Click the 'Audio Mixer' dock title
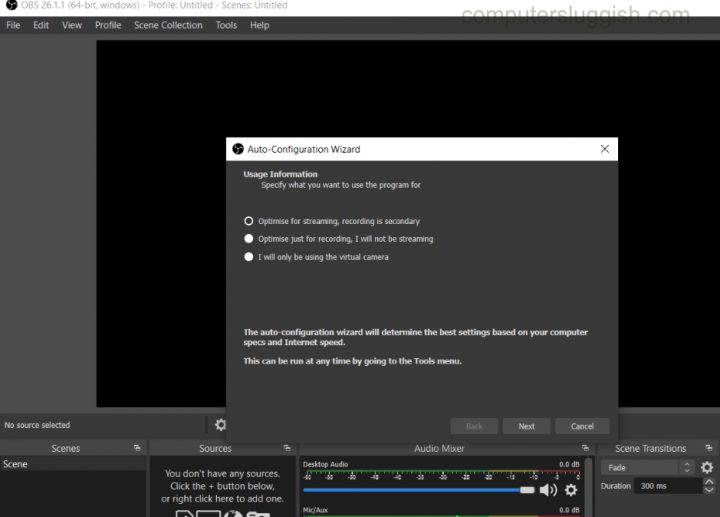 click(x=439, y=449)
